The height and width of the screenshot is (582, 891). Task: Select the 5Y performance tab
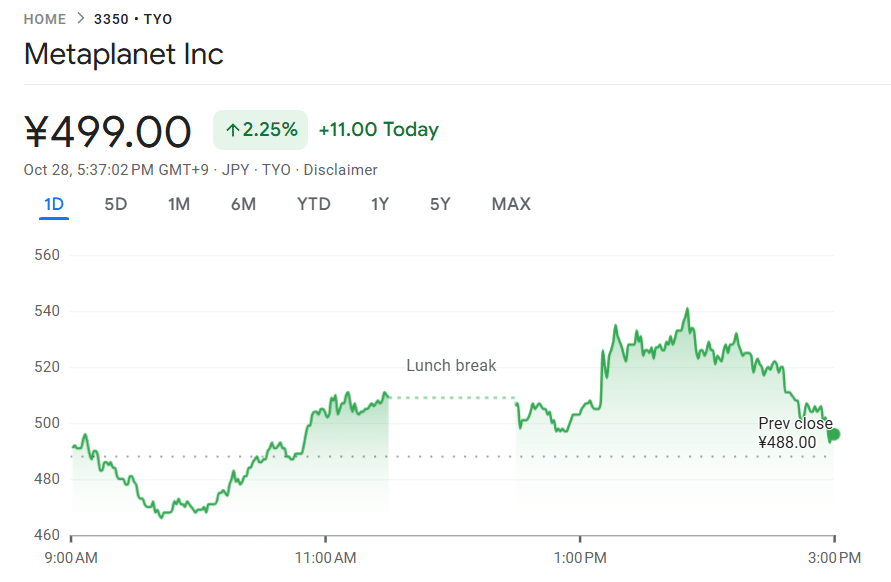[x=439, y=204]
